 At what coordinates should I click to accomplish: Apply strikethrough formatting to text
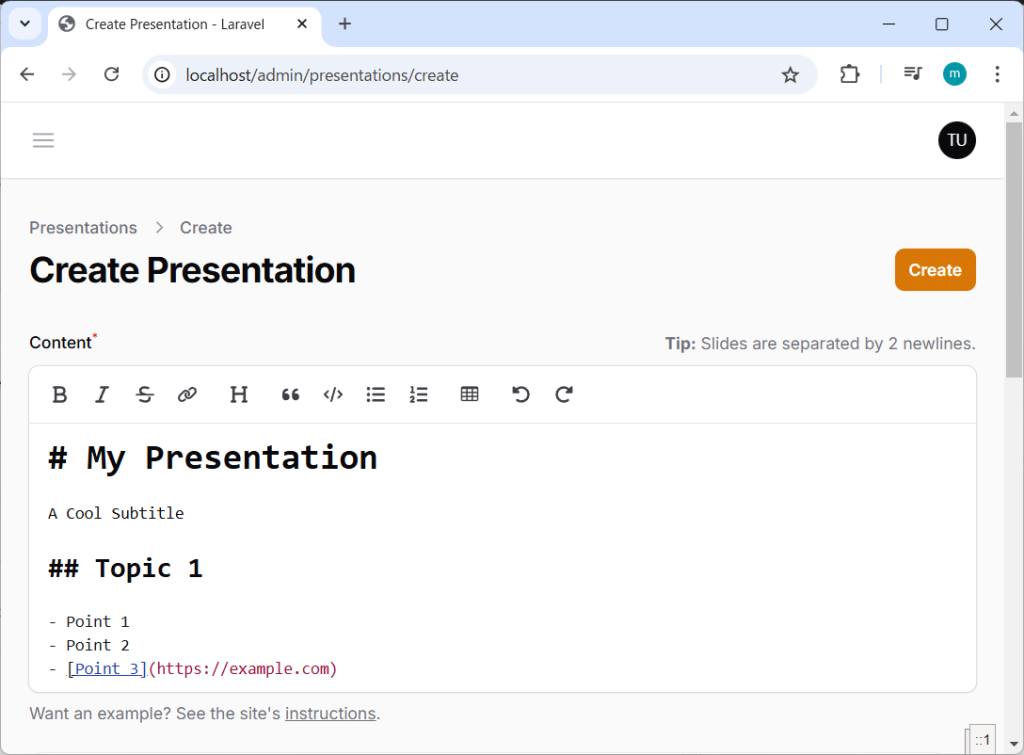[145, 395]
